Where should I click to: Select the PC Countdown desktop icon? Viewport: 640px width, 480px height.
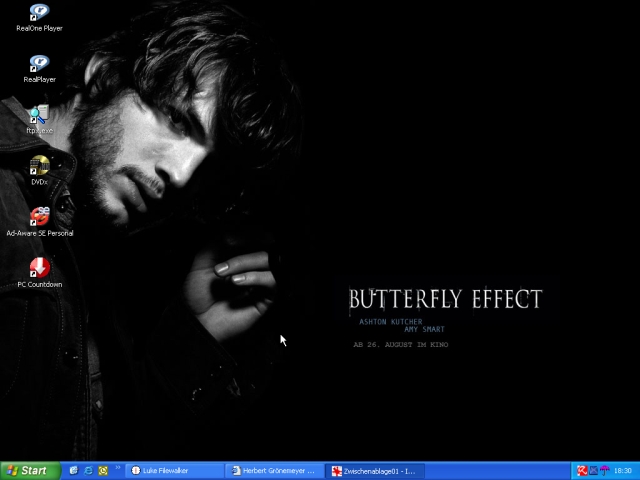pyautogui.click(x=39, y=269)
